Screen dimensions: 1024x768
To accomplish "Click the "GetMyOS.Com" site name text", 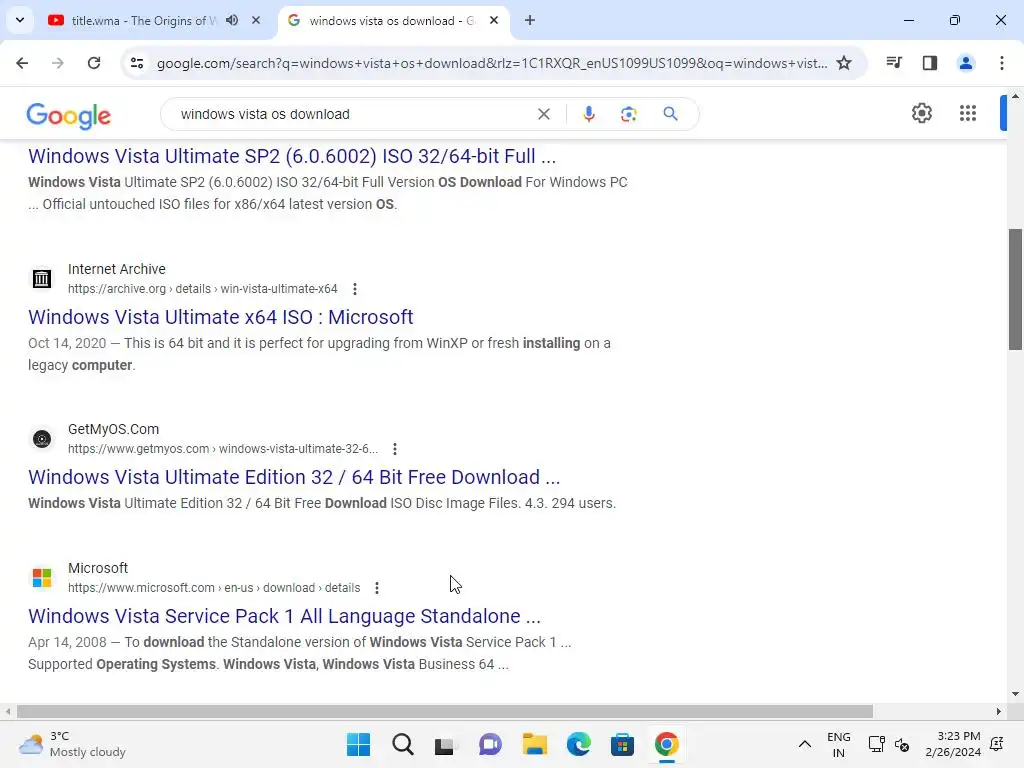I will 114,429.
